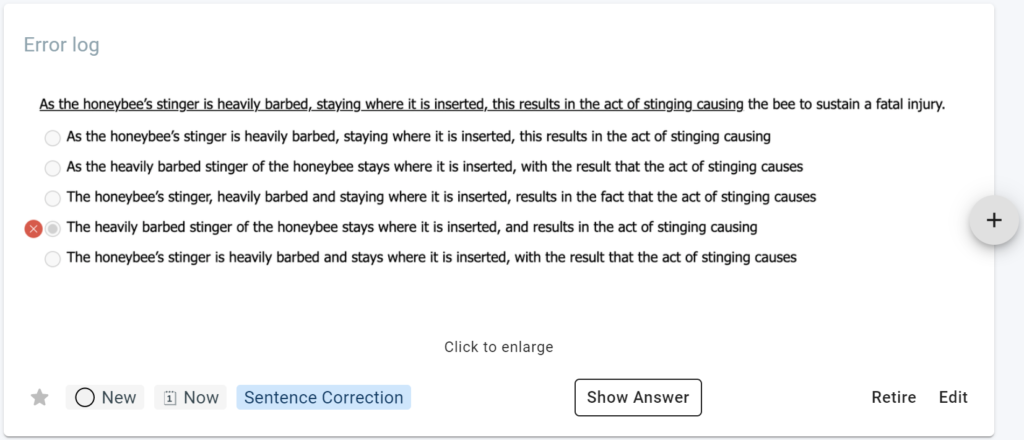Click 'Click to enlarge' text
This screenshot has width=1024, height=440.
point(499,347)
